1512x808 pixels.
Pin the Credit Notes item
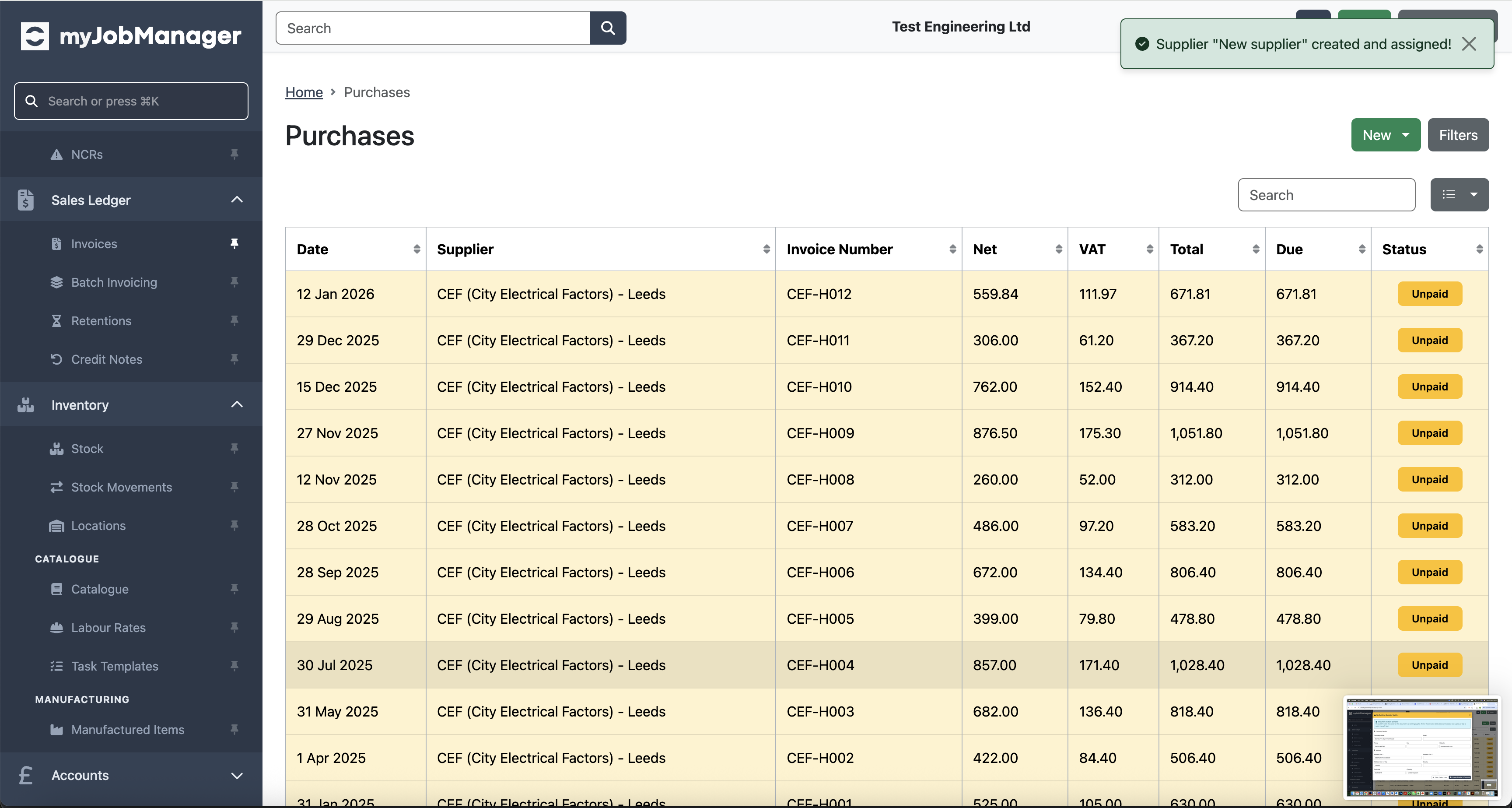coord(234,359)
